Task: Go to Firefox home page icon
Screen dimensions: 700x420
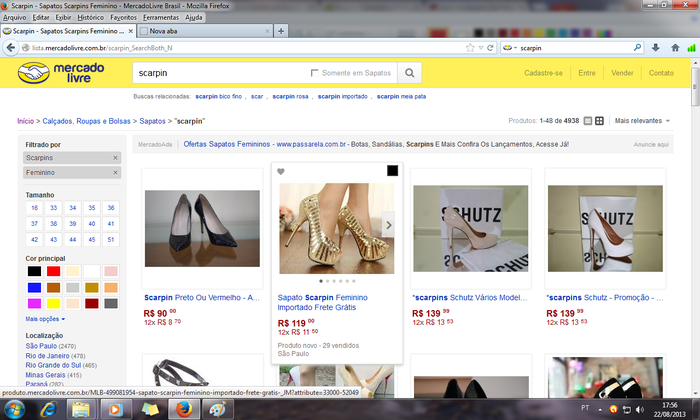Action: (675, 48)
